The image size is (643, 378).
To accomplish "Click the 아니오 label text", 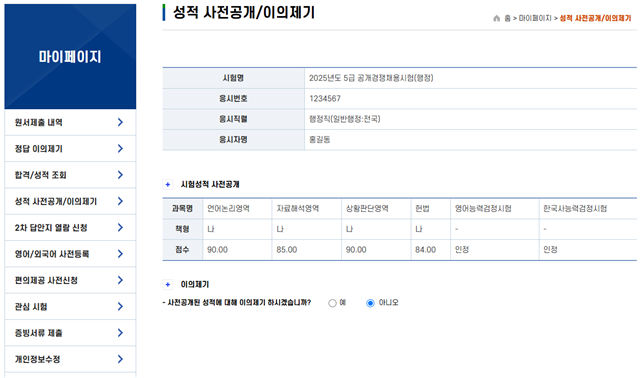I will click(x=388, y=303).
